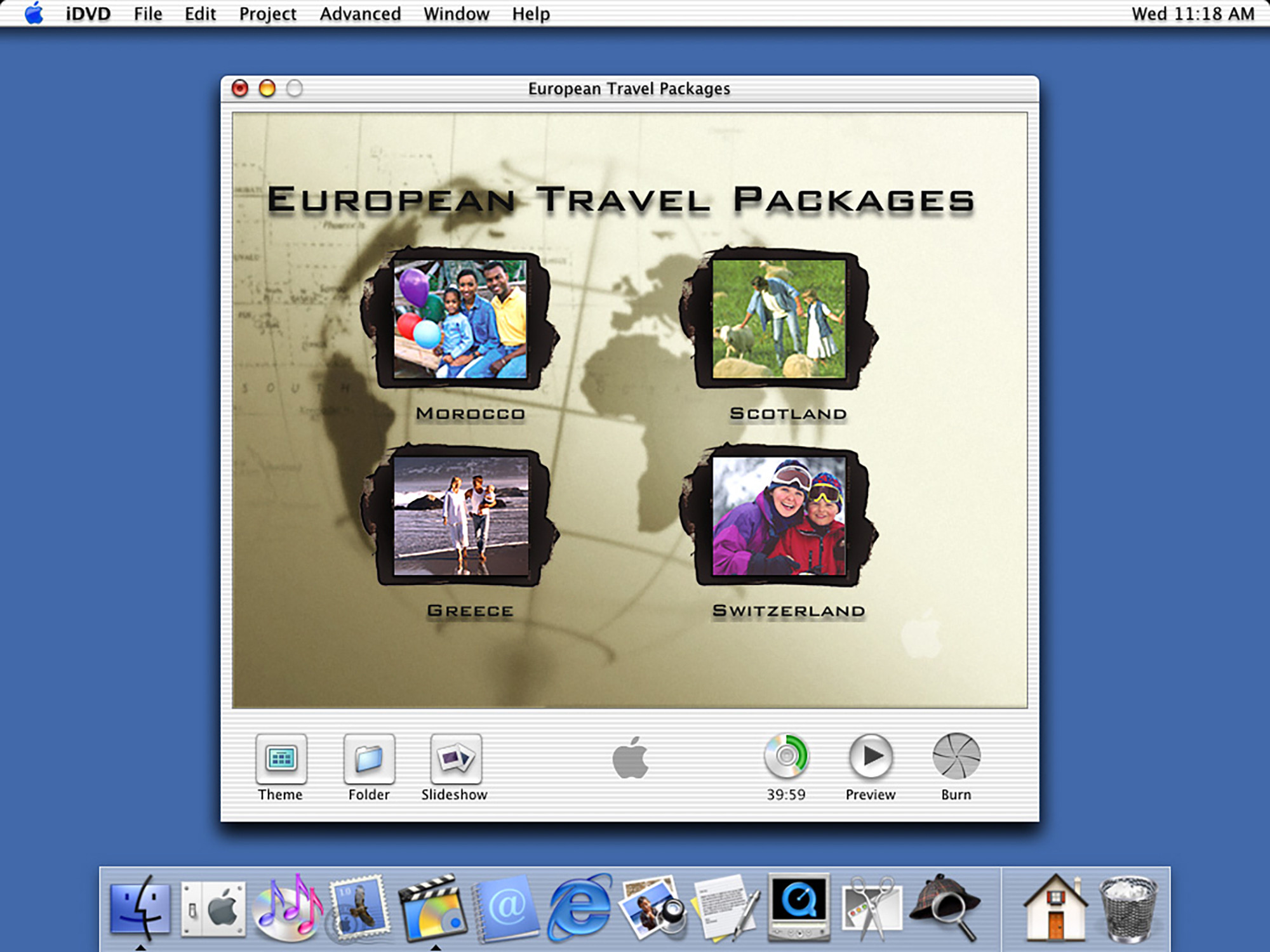Select the Scotland movie thumbnail

779,319
